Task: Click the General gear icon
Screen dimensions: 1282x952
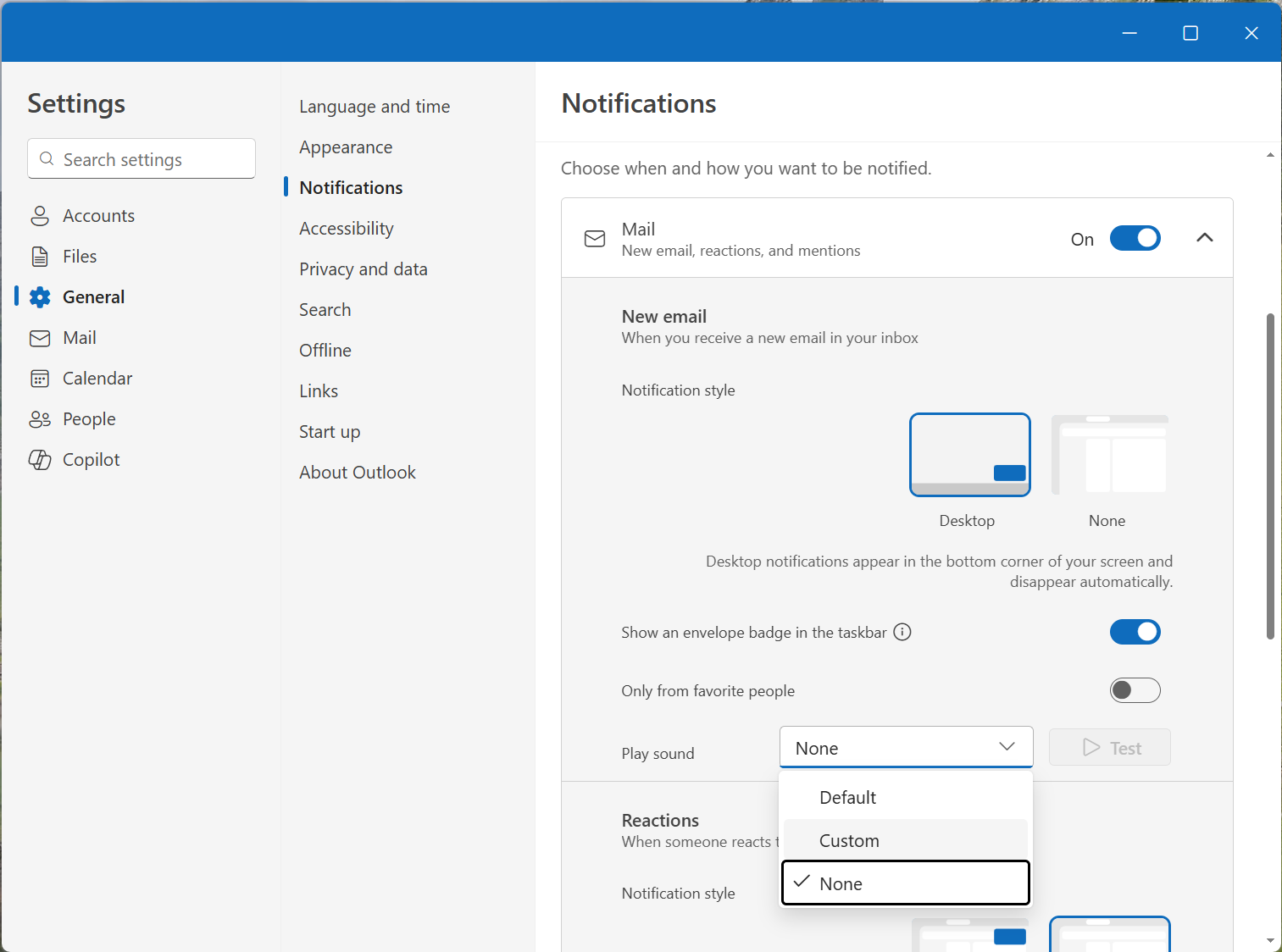Action: 40,296
